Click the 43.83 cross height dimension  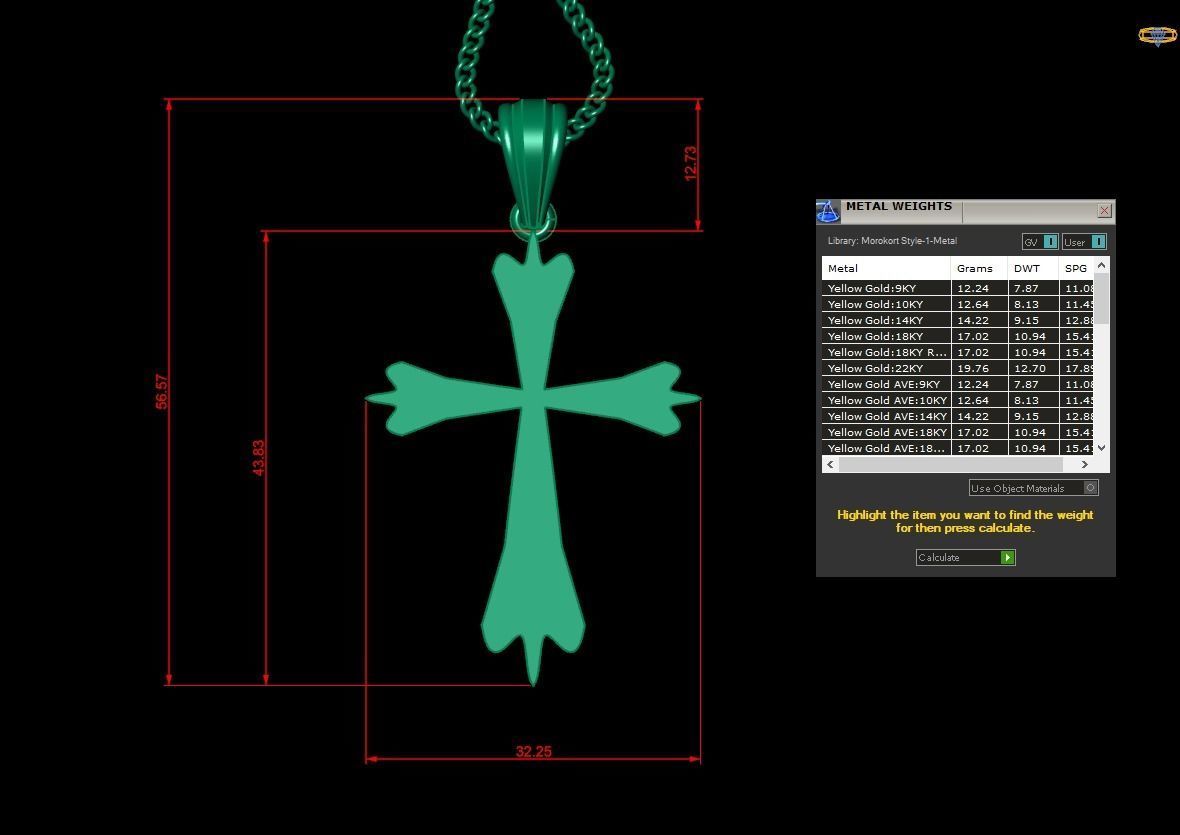coord(258,457)
